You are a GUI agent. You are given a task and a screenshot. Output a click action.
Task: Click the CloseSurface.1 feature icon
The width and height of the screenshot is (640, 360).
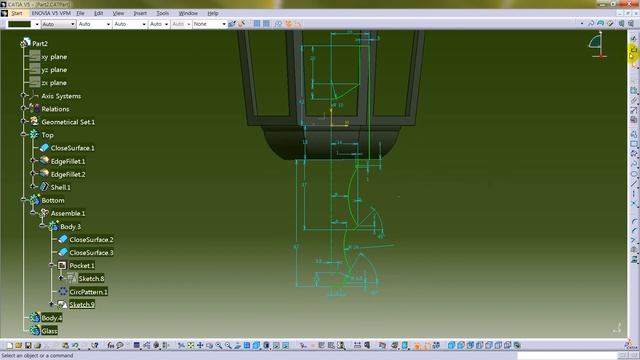point(44,148)
